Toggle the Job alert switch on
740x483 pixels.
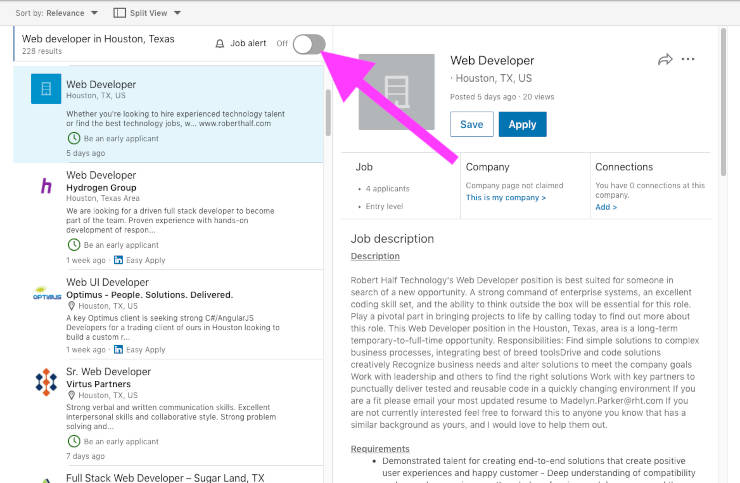(x=309, y=44)
